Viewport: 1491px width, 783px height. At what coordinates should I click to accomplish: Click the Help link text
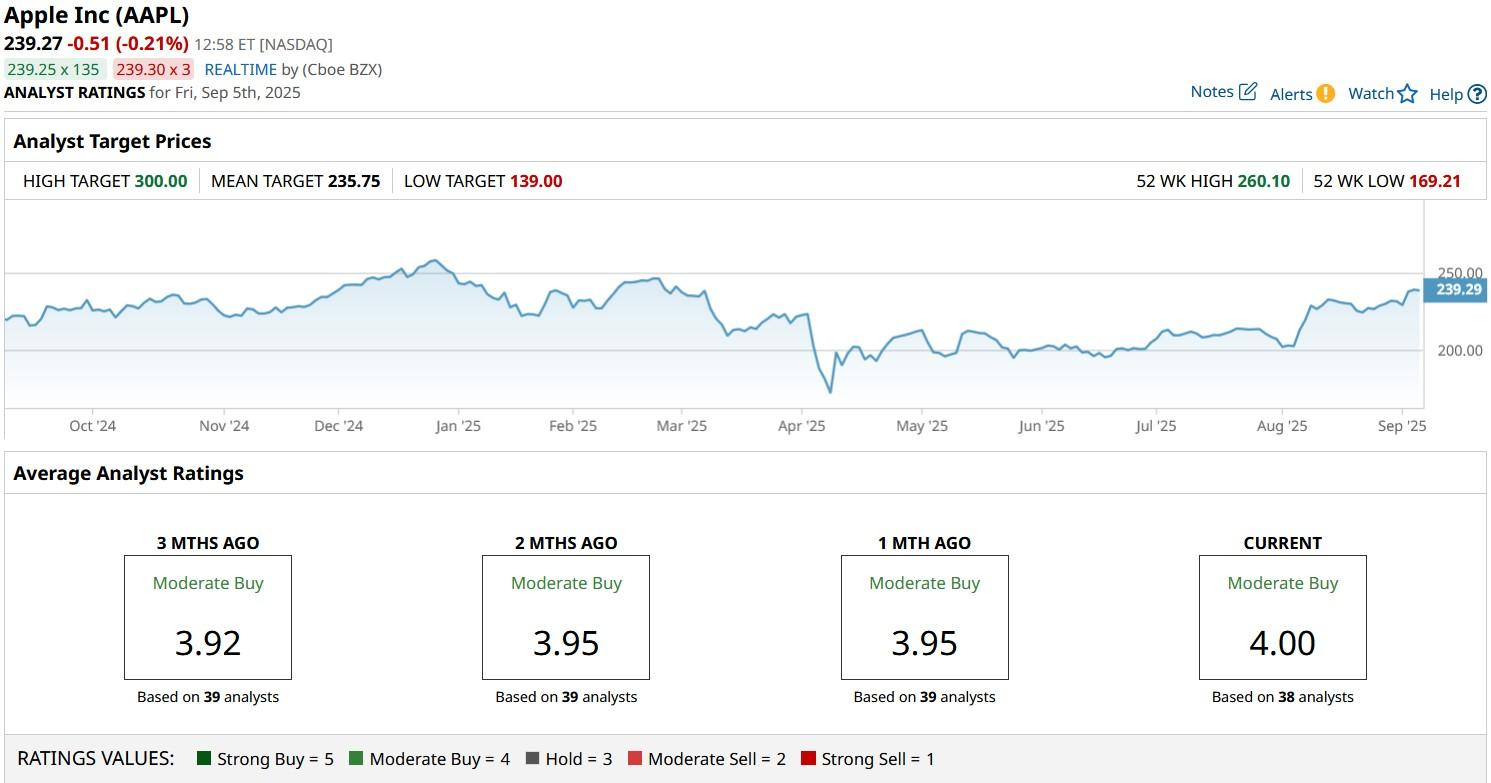tap(1446, 94)
